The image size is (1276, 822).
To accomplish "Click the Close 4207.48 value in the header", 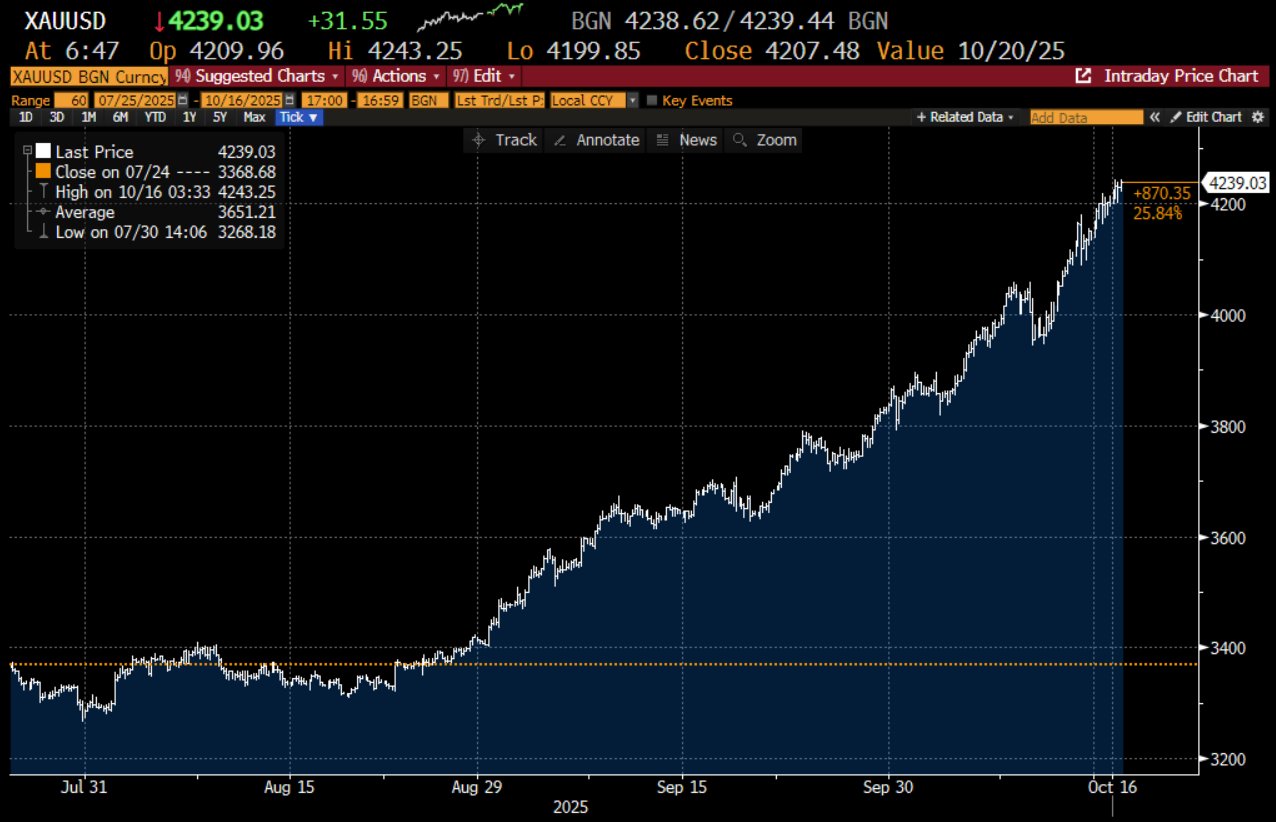I will pyautogui.click(x=773, y=50).
